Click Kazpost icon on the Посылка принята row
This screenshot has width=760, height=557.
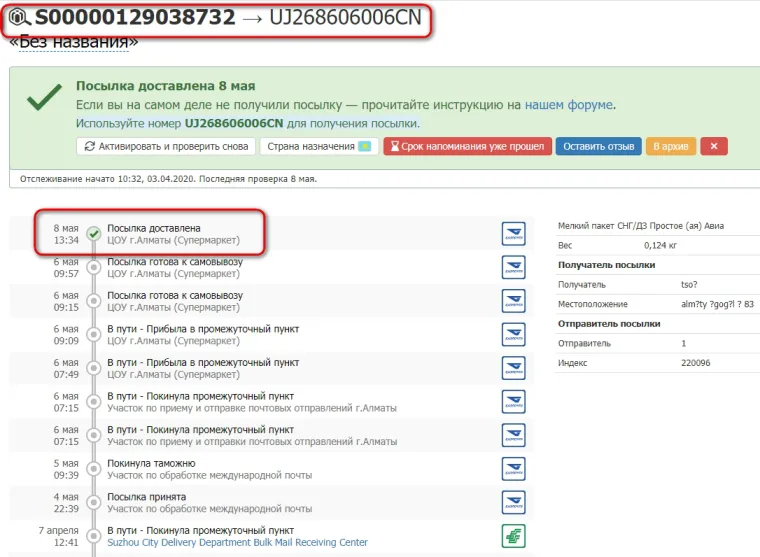coord(513,503)
